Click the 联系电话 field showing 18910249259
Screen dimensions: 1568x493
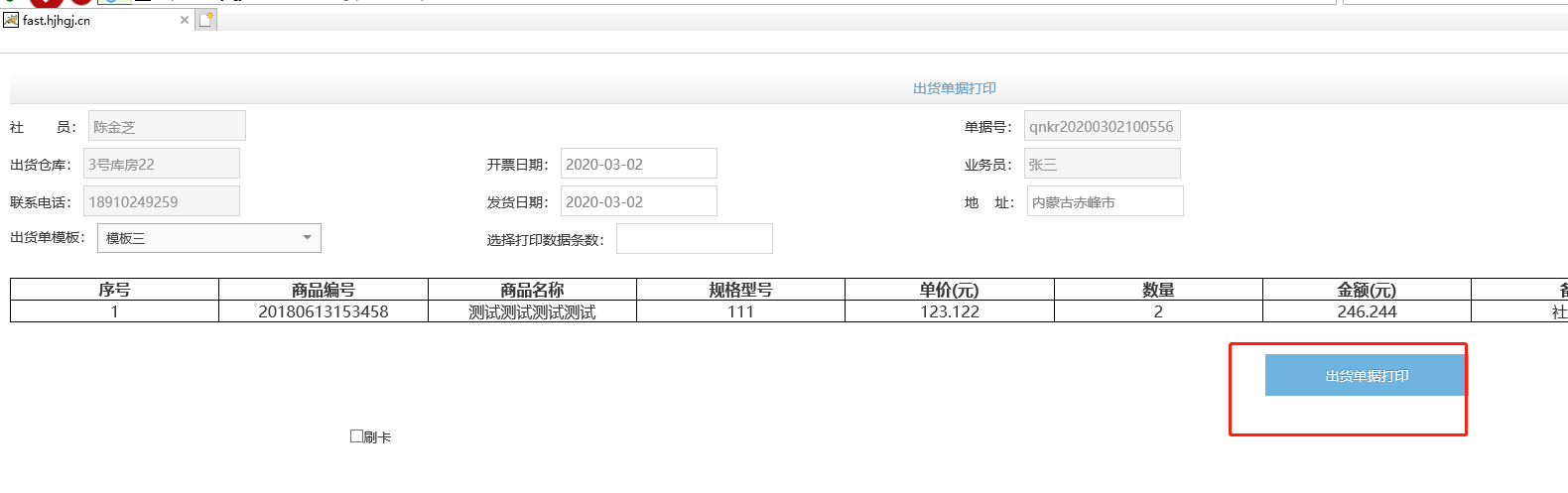[x=162, y=201]
